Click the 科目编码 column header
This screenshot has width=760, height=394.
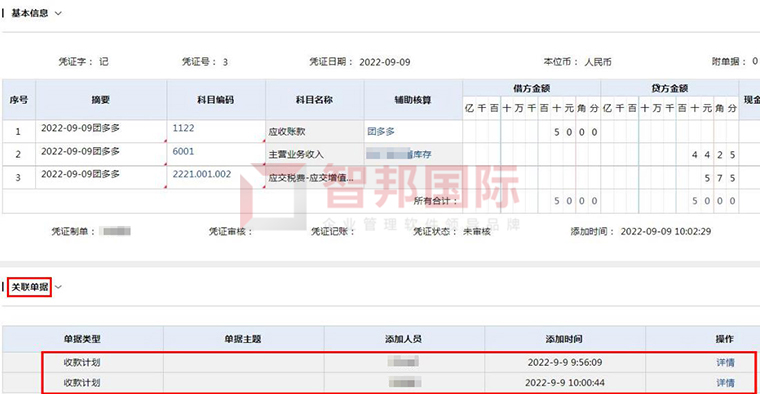point(216,100)
